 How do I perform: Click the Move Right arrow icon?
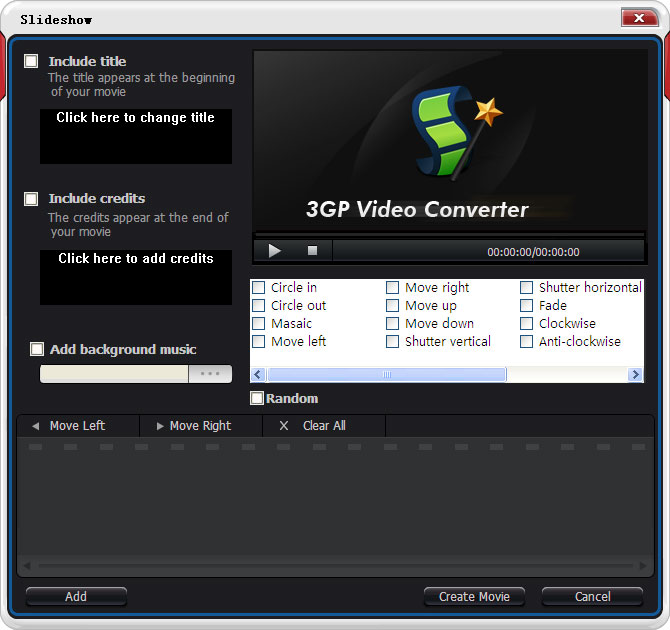(160, 426)
